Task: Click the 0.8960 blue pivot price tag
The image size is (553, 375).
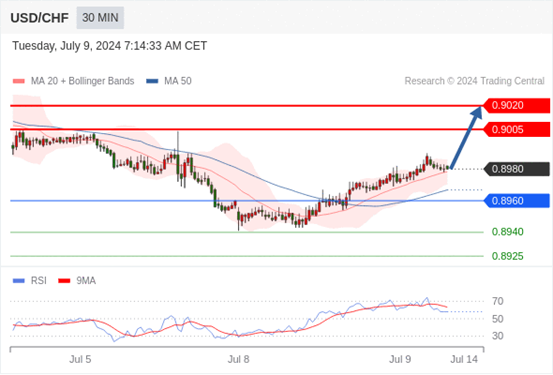Action: [x=516, y=201]
